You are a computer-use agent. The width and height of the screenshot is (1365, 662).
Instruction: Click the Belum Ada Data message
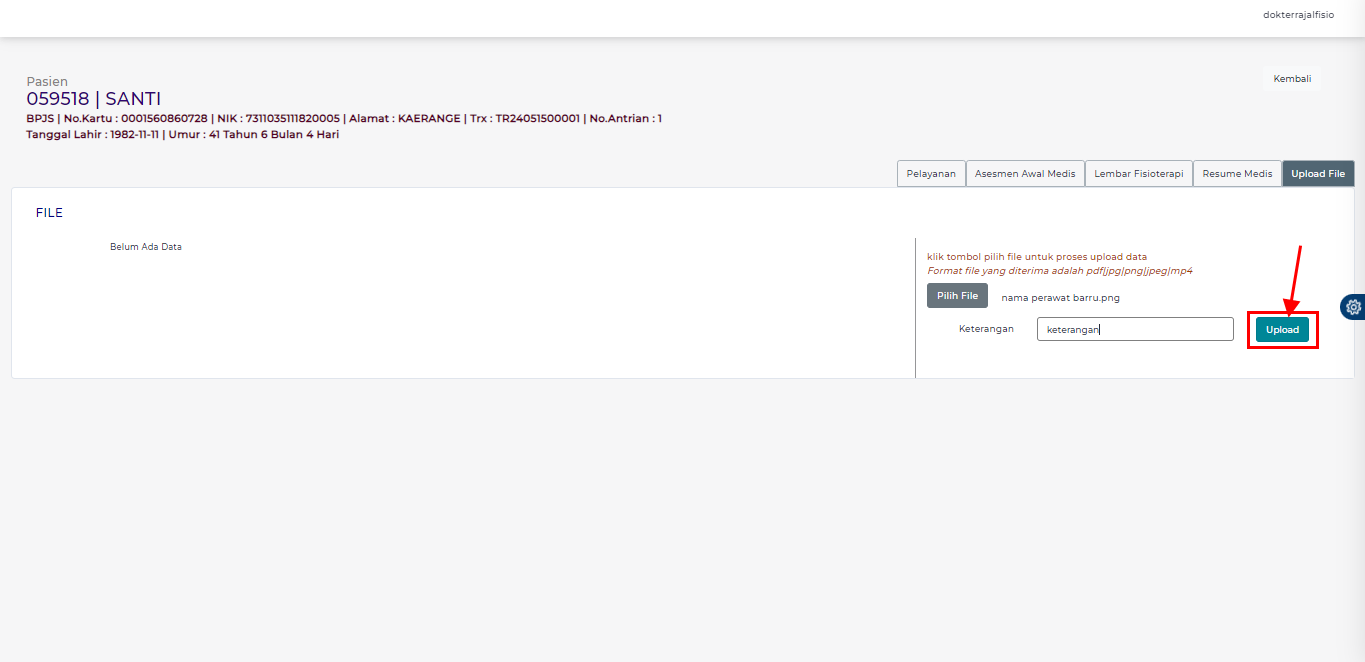[x=146, y=247]
